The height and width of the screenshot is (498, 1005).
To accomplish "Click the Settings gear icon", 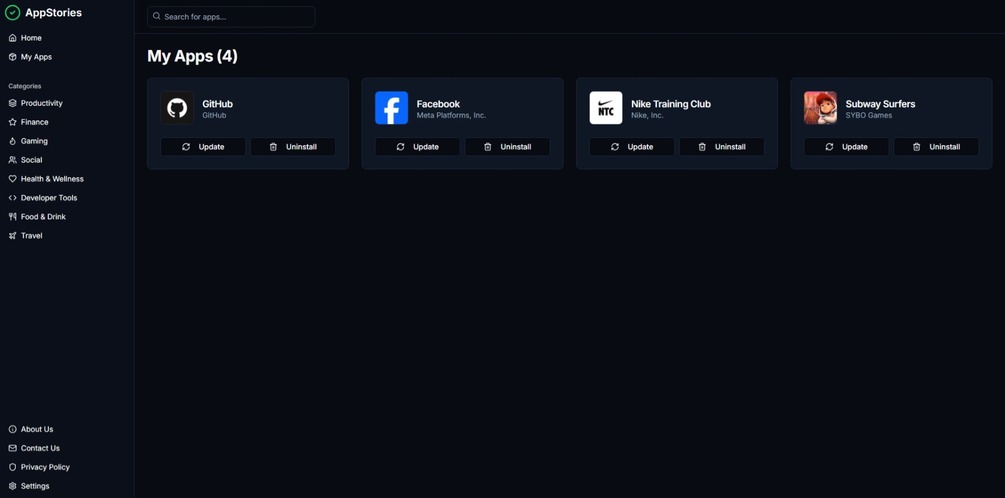I will [12, 486].
